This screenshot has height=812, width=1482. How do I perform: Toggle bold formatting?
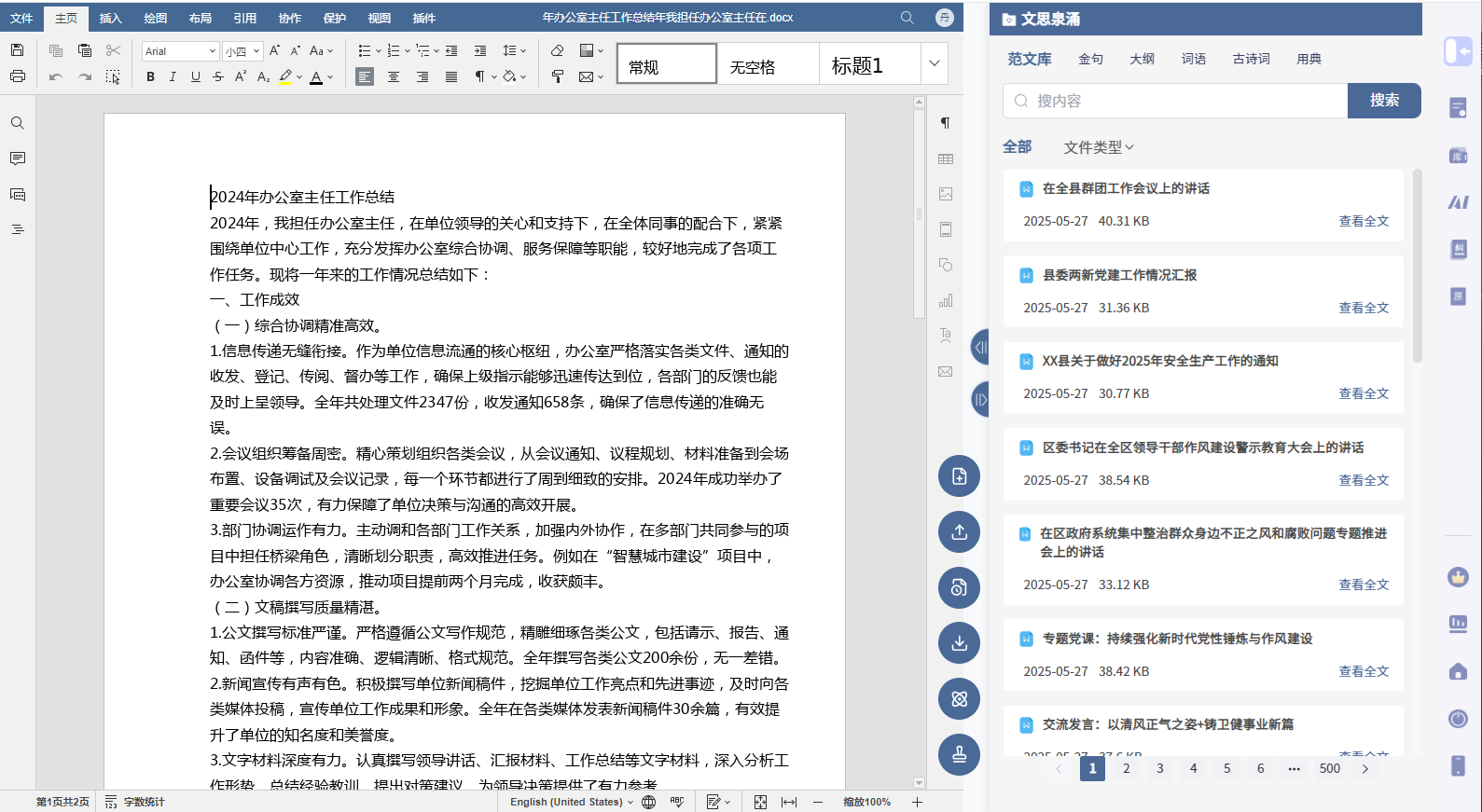pyautogui.click(x=150, y=76)
